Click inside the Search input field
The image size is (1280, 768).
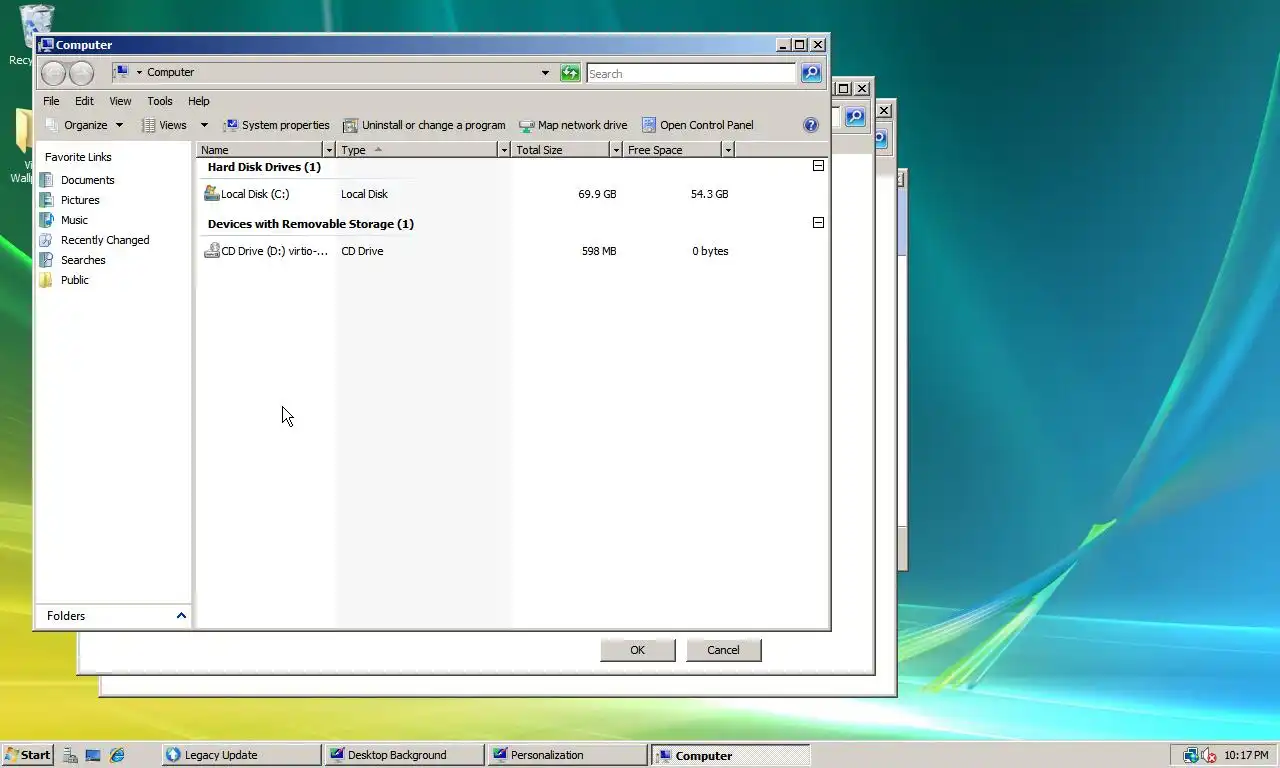pyautogui.click(x=691, y=73)
